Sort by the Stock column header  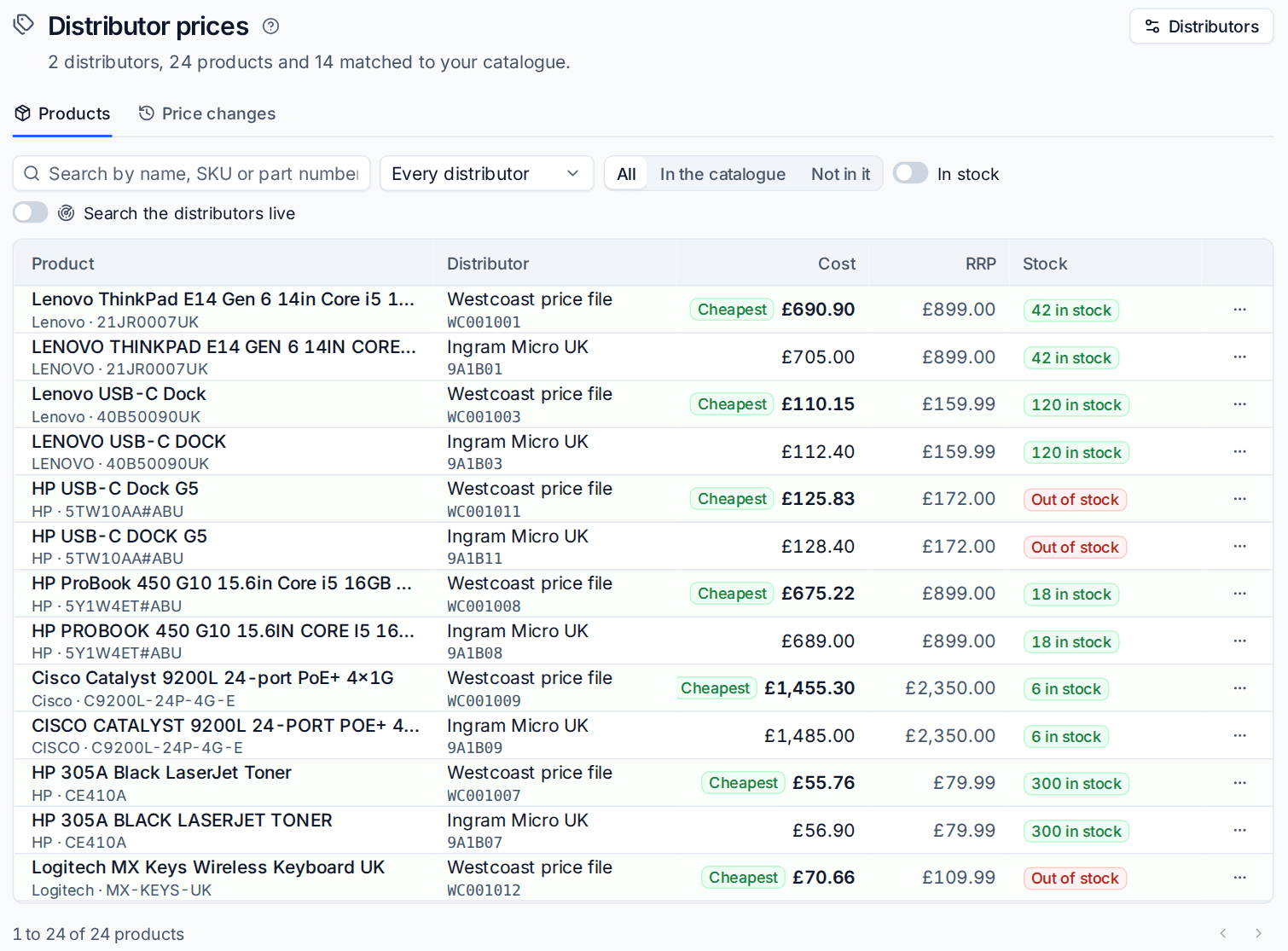tap(1045, 264)
